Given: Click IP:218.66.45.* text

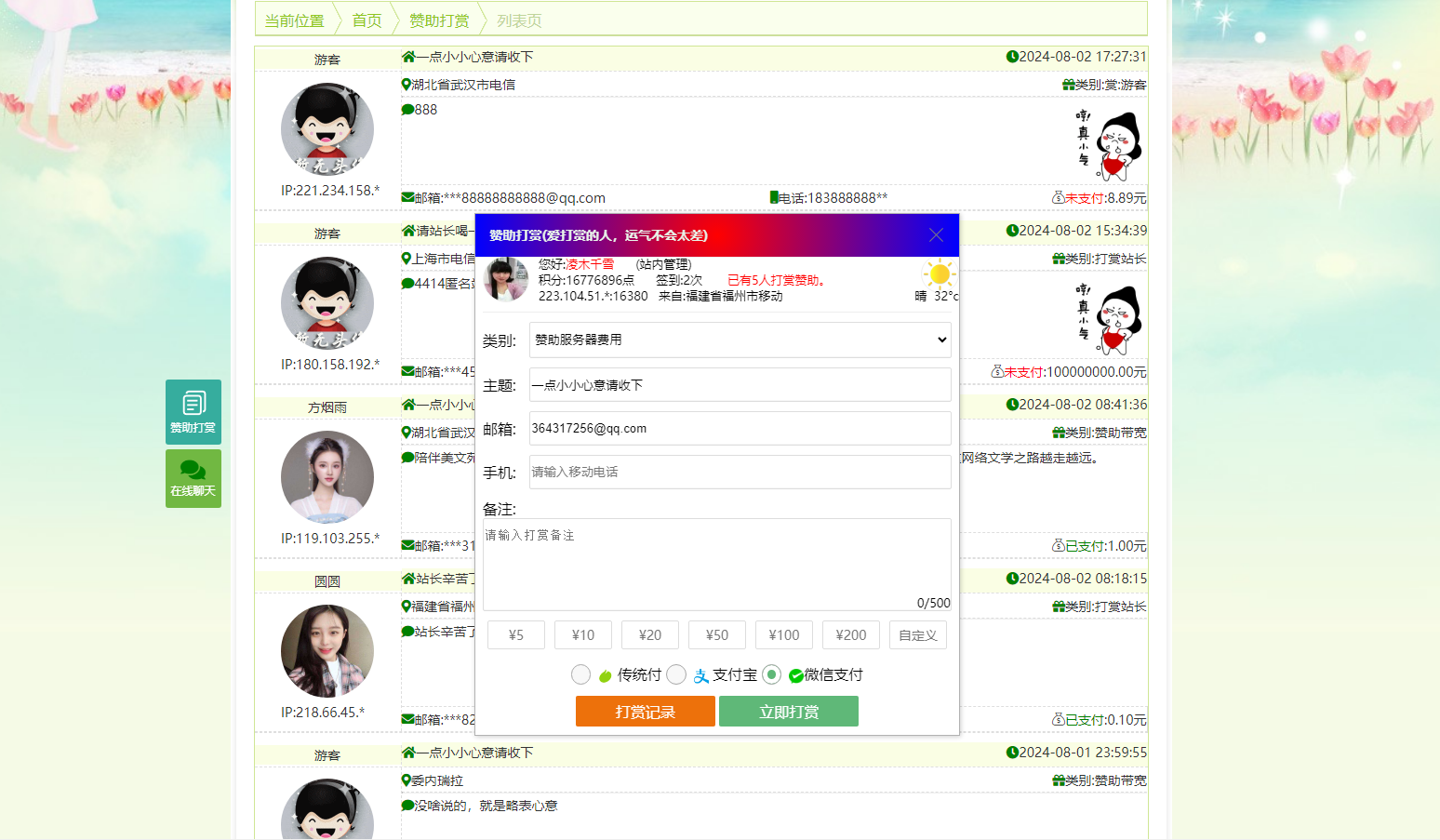Looking at the screenshot, I should click(323, 713).
